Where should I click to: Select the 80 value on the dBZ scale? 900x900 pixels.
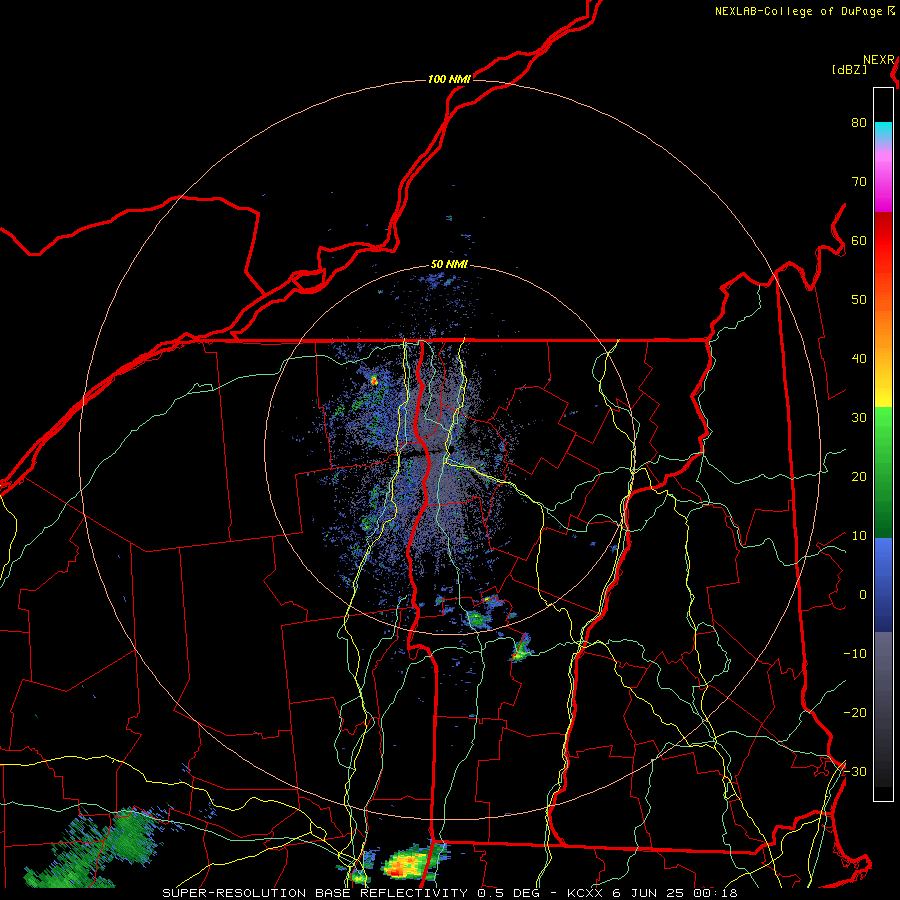tap(859, 123)
